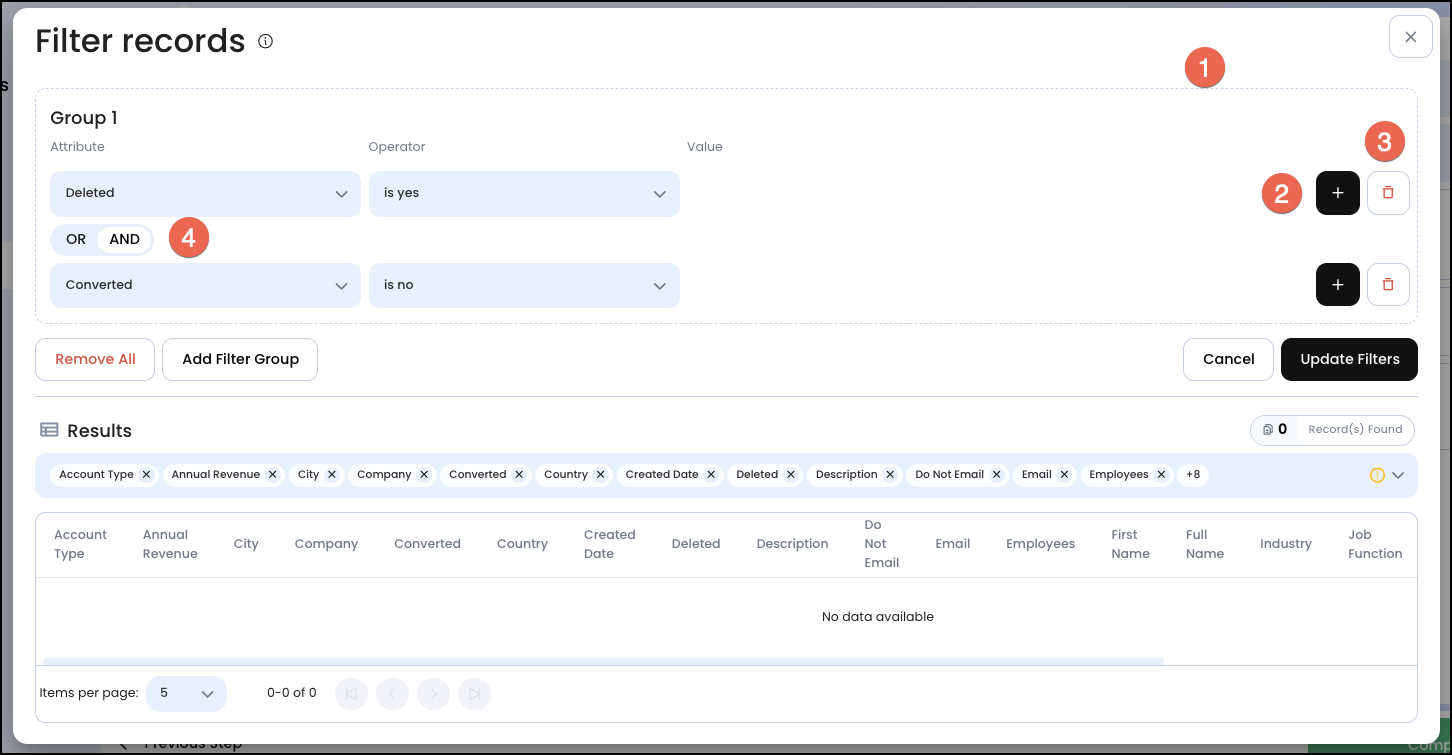Click the Company column header

click(x=326, y=544)
